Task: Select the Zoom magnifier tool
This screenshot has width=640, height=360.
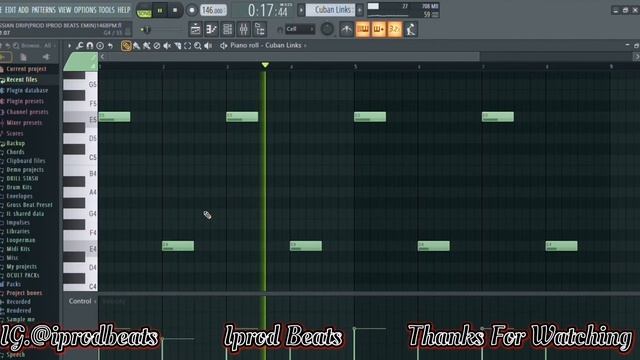Action: pyautogui.click(x=198, y=46)
